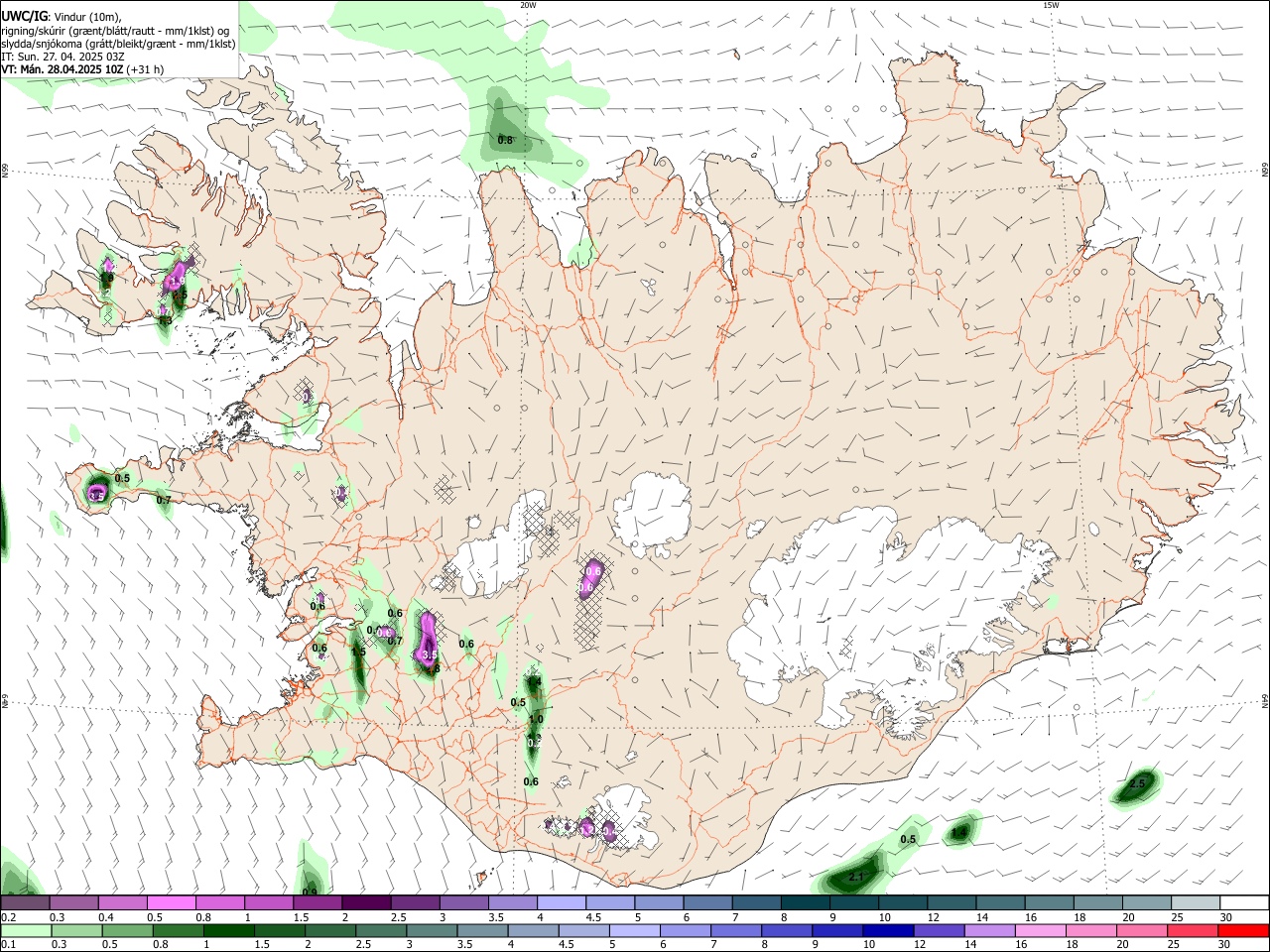
Task: Pick the pure red swatch labeled 30 in the lower legend
Action: click(1244, 930)
